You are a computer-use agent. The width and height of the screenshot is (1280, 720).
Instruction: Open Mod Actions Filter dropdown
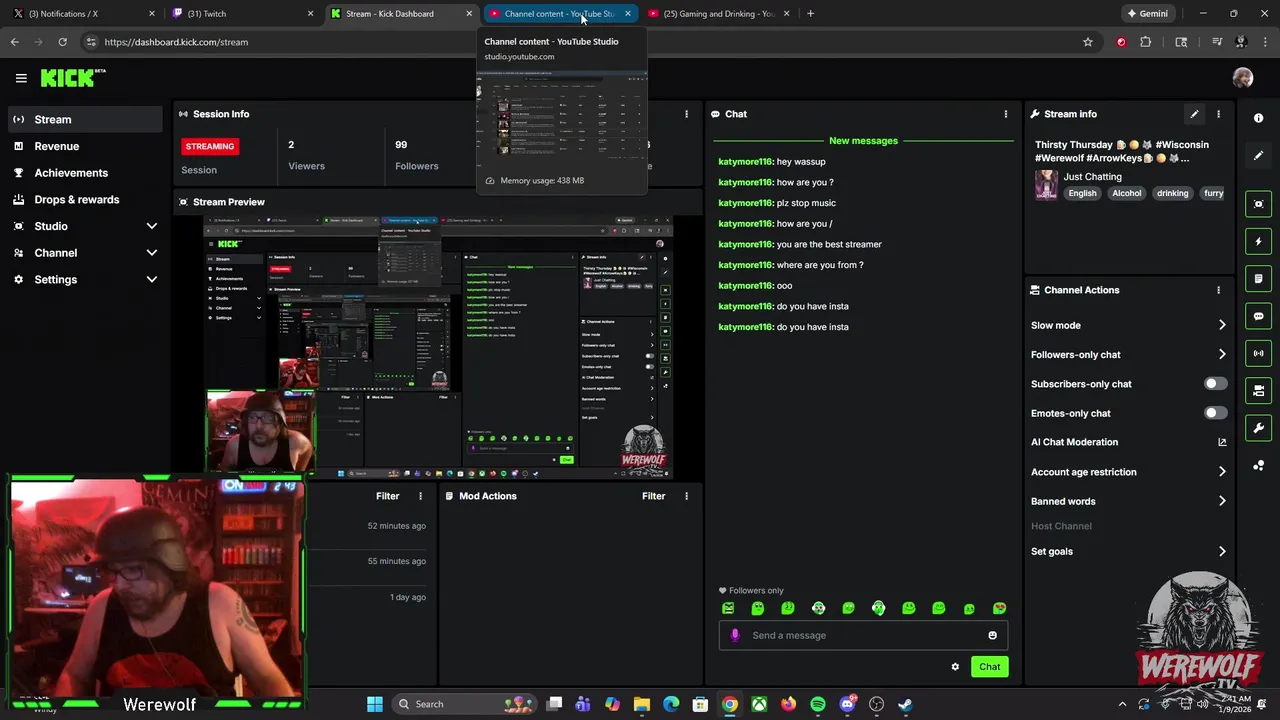coord(653,496)
